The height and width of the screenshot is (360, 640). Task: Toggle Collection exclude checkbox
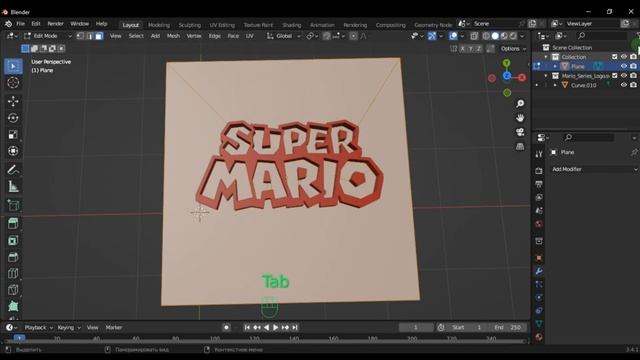615,57
